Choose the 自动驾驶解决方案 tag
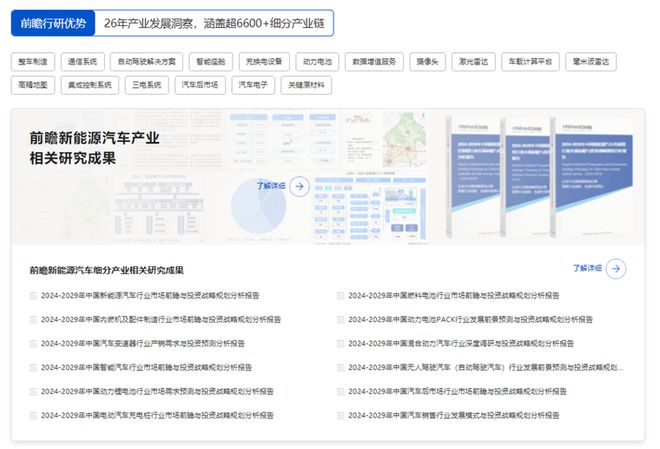 click(x=146, y=62)
